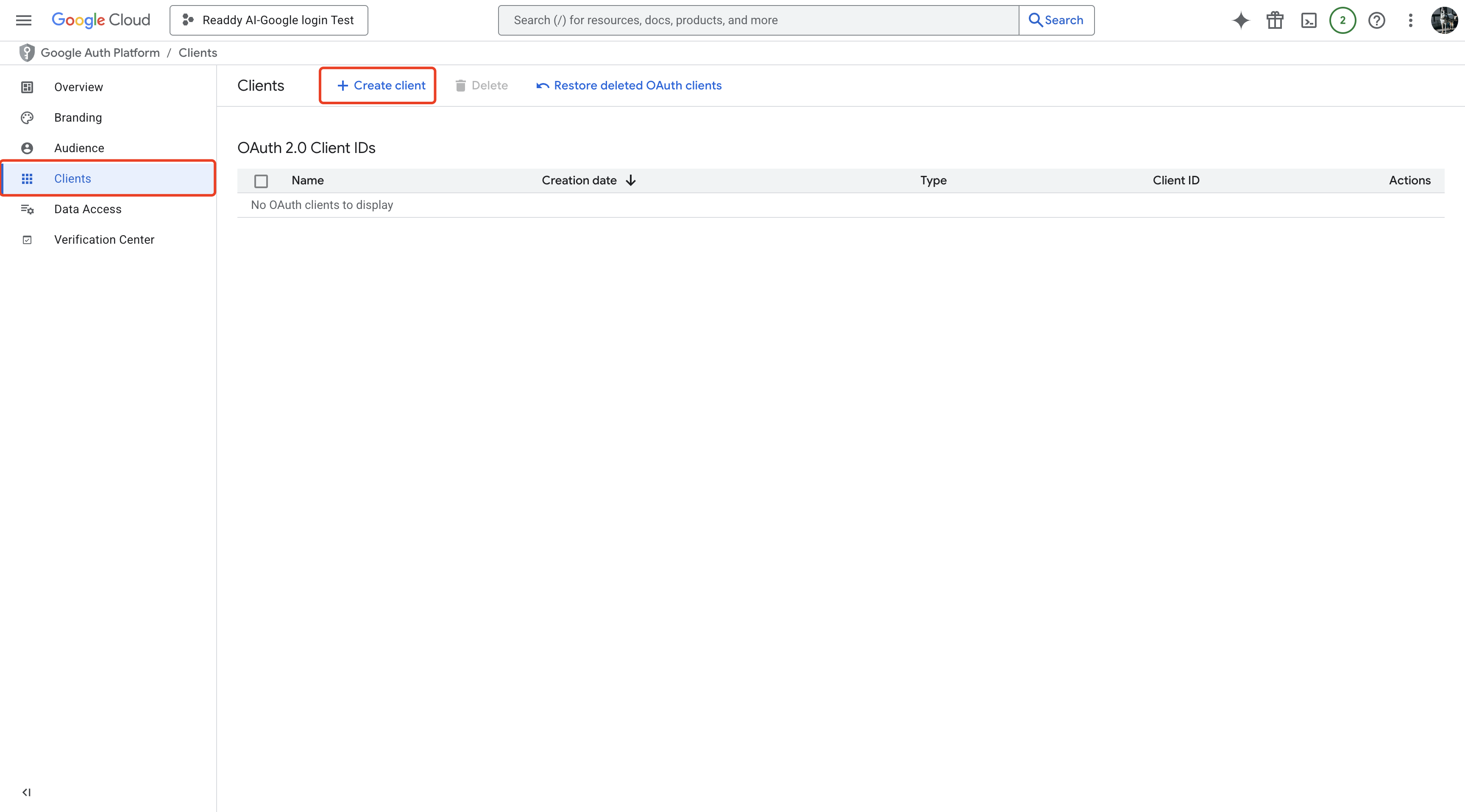
Task: Navigate to Audience section
Action: tap(79, 148)
